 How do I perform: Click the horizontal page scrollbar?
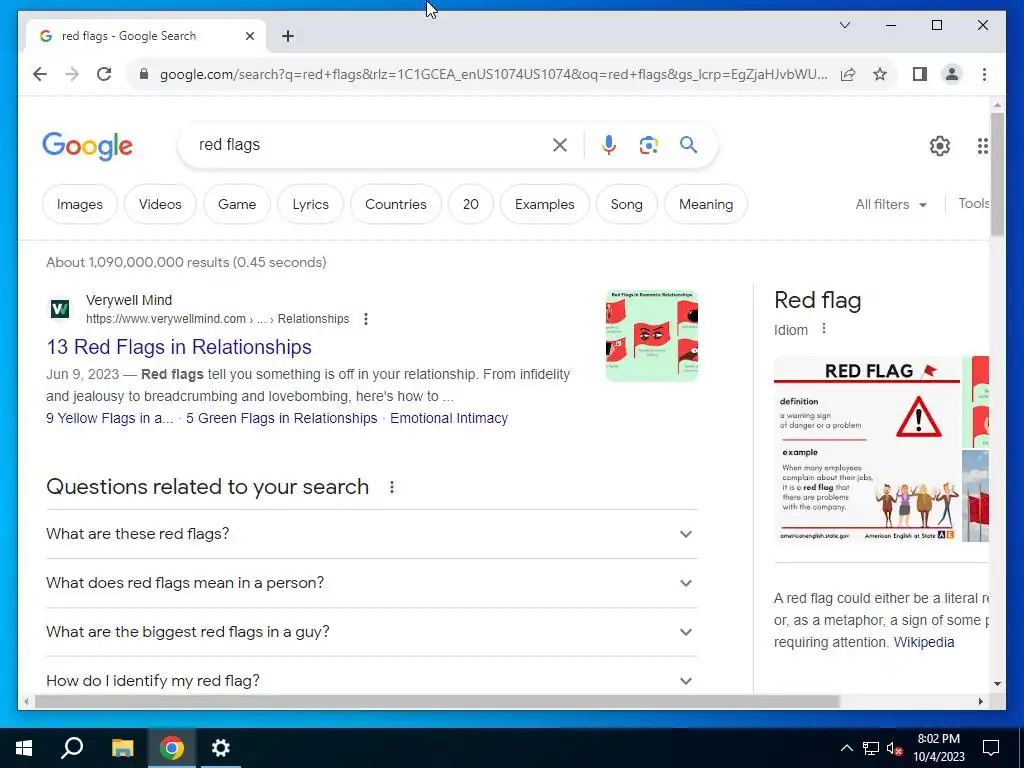(x=437, y=701)
